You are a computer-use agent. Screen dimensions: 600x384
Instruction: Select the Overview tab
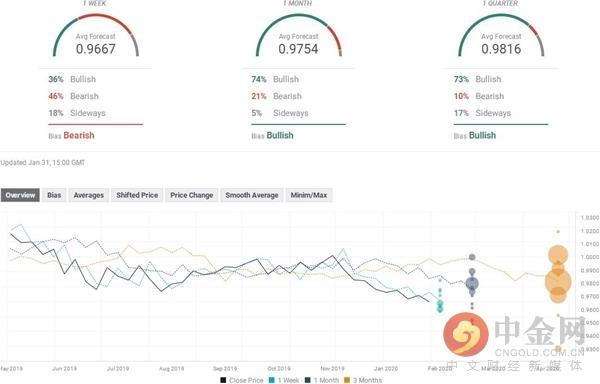[20, 195]
